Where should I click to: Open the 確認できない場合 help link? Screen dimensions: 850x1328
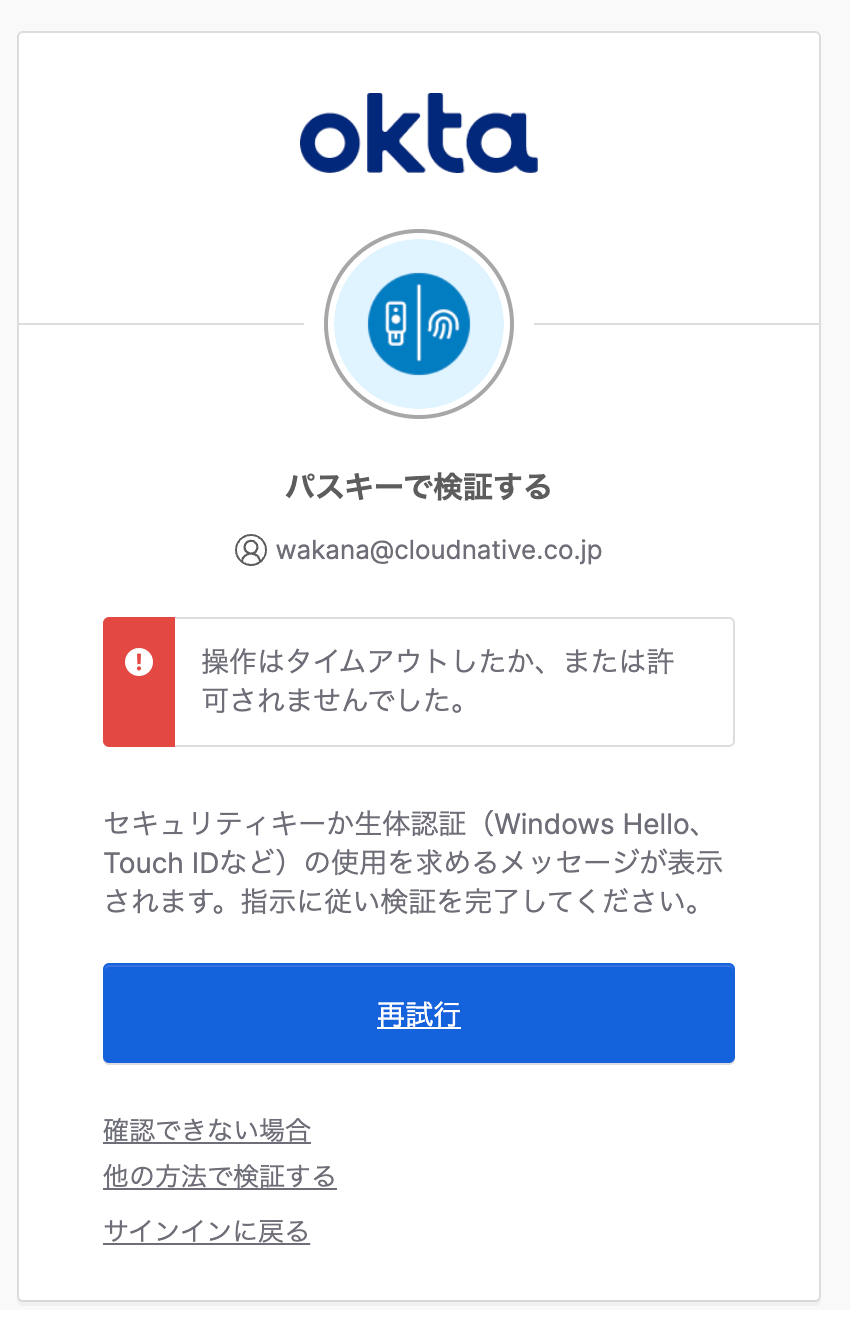click(x=207, y=1131)
